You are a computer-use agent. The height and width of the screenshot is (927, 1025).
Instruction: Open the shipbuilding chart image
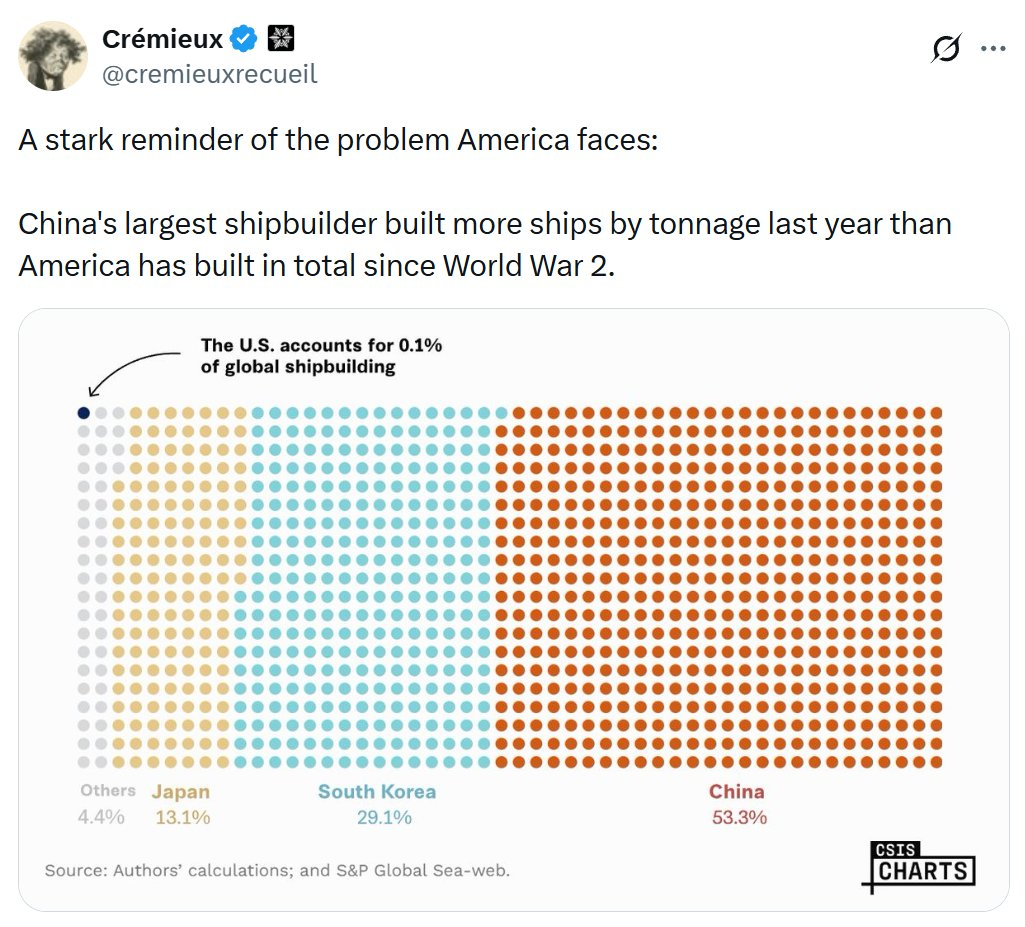[x=514, y=610]
